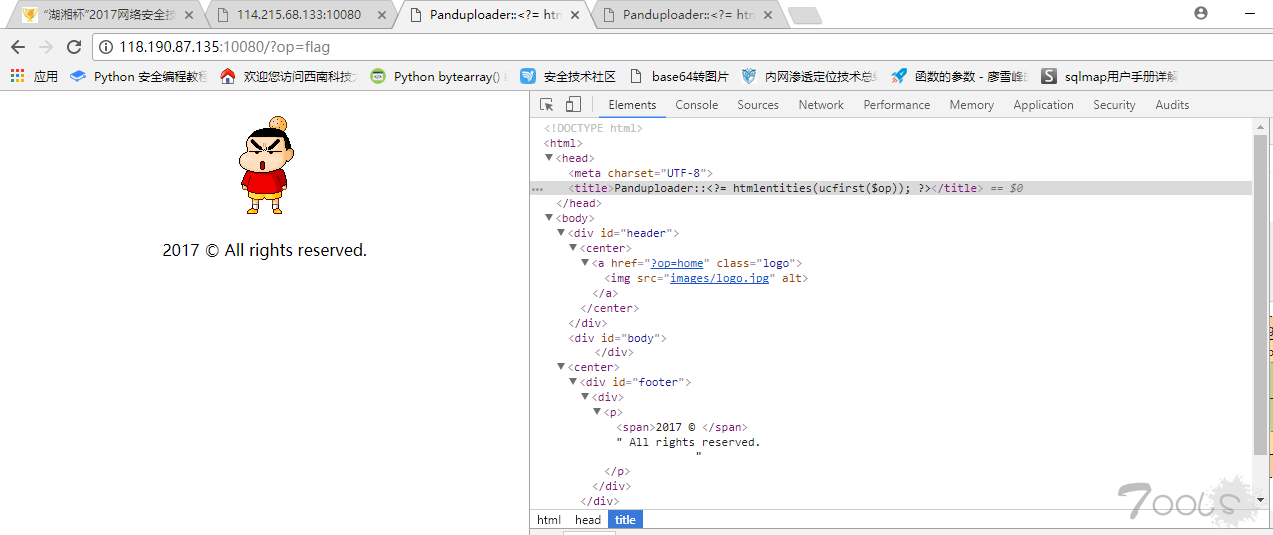Select the html breadcrumb

click(549, 519)
